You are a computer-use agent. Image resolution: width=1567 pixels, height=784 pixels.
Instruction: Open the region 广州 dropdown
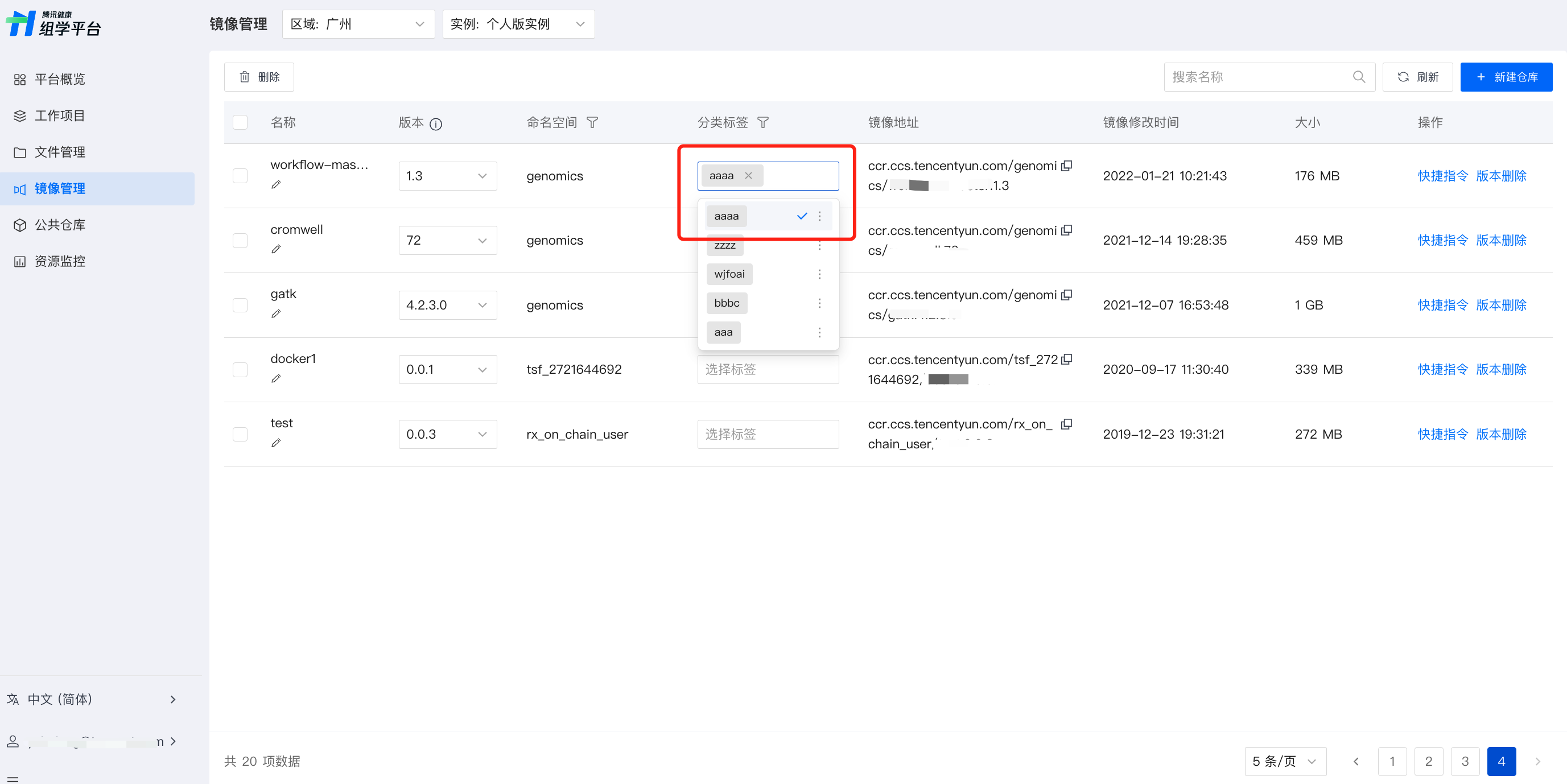[x=358, y=24]
